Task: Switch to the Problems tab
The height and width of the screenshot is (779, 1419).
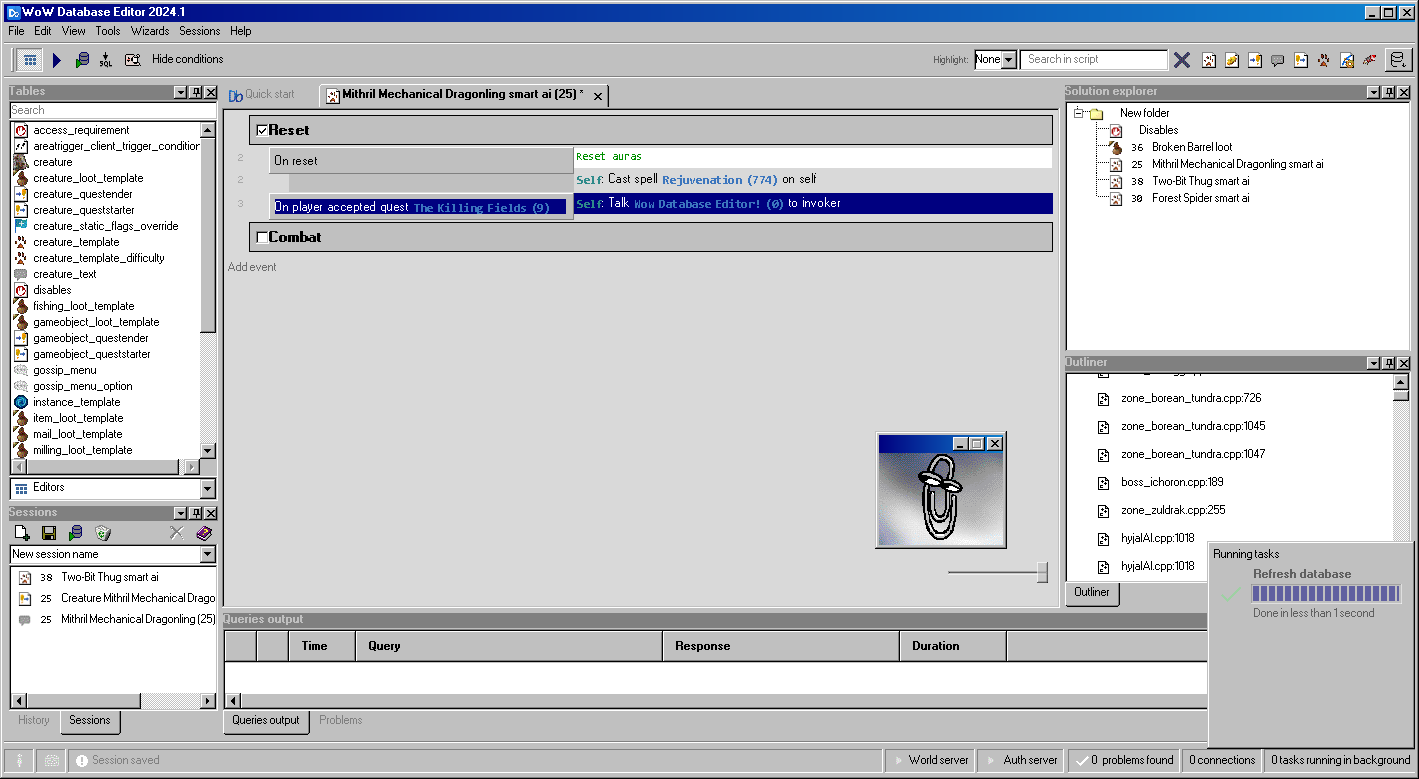Action: [x=341, y=720]
